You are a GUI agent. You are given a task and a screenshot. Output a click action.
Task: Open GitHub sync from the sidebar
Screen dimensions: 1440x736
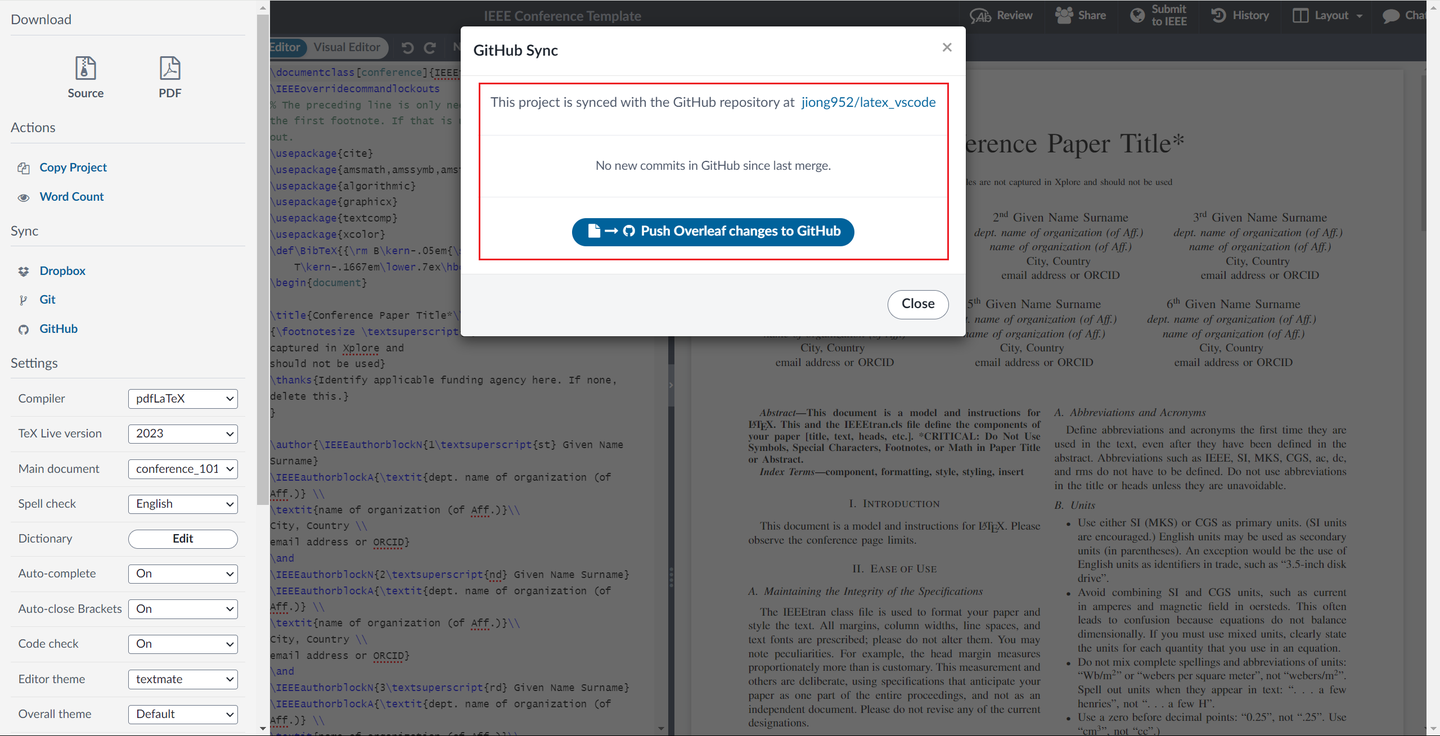point(56,328)
